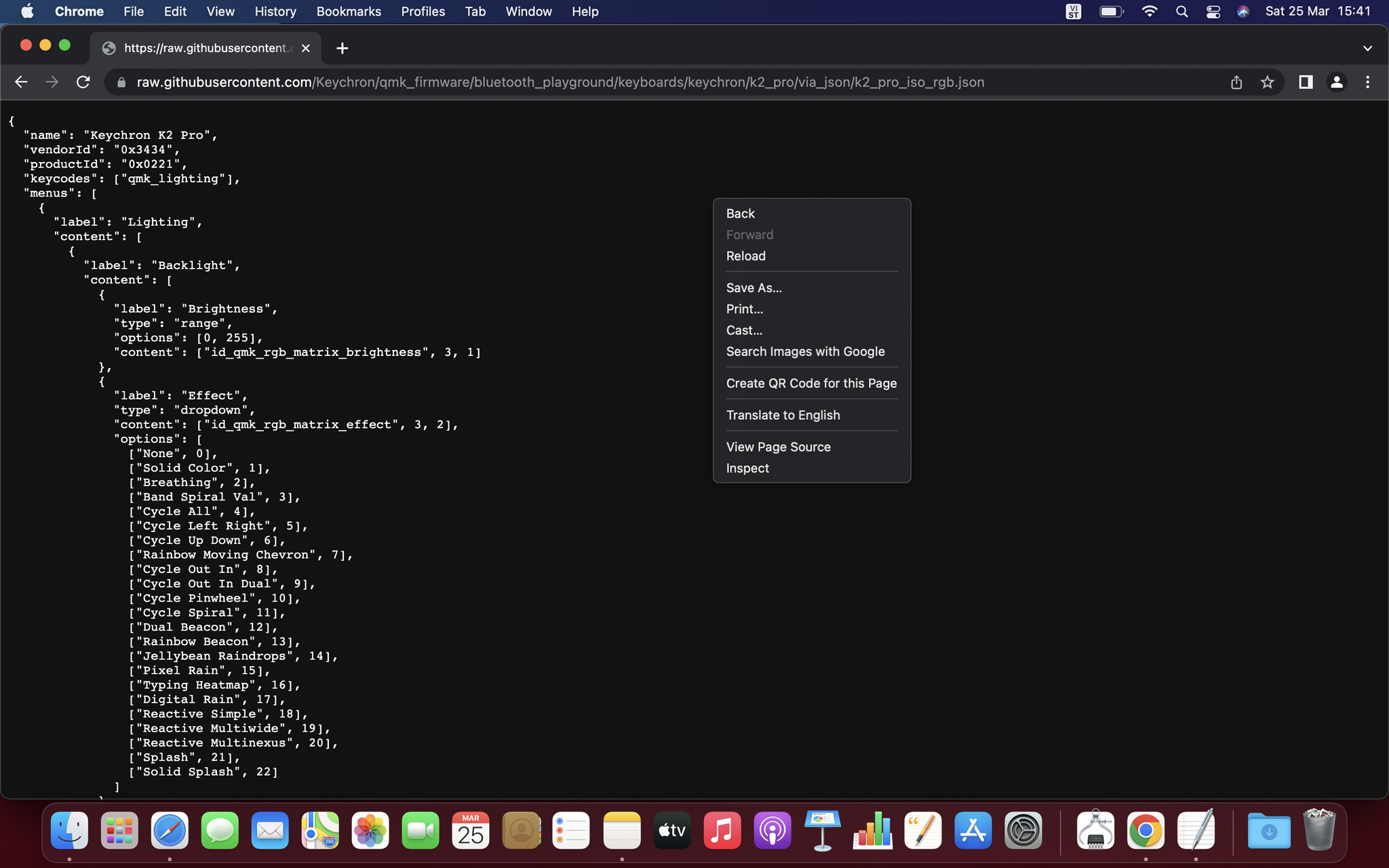This screenshot has height=868, width=1389.
Task: Open the Chrome profile avatar icon
Action: point(1336,82)
